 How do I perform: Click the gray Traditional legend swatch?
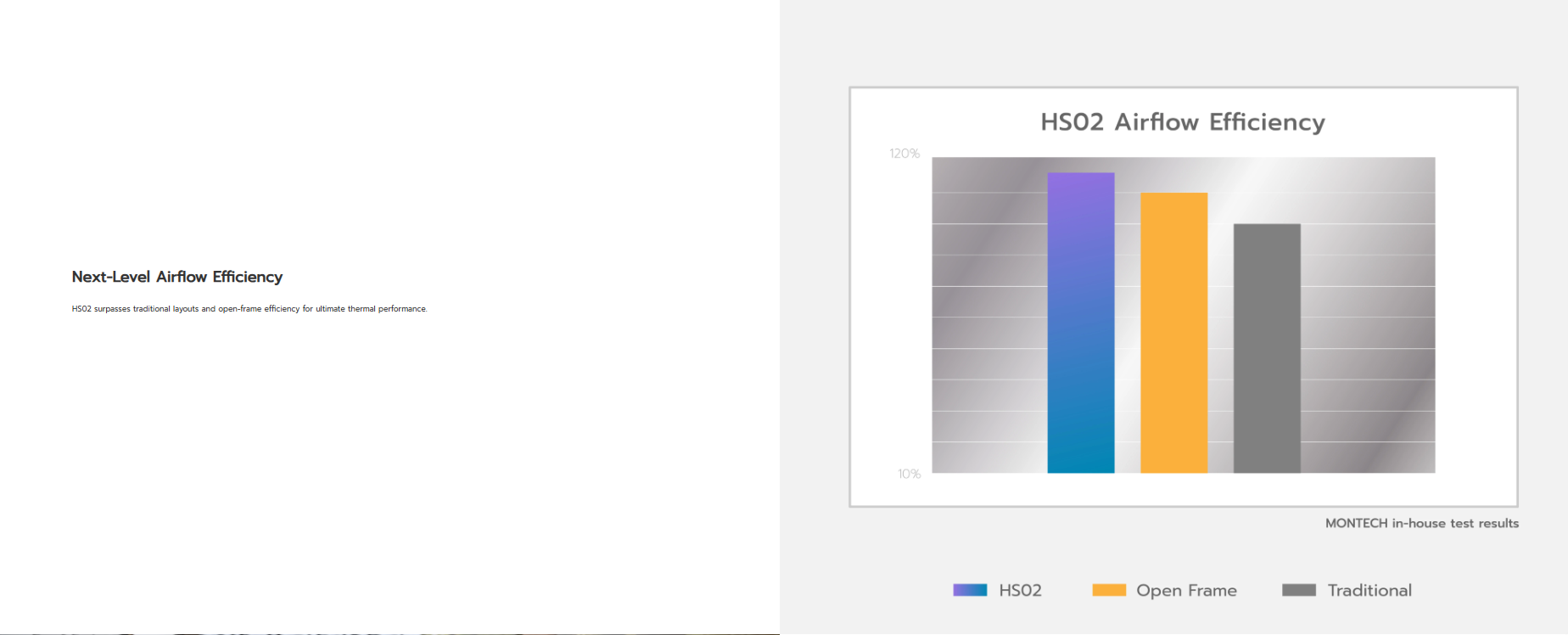tap(1299, 590)
